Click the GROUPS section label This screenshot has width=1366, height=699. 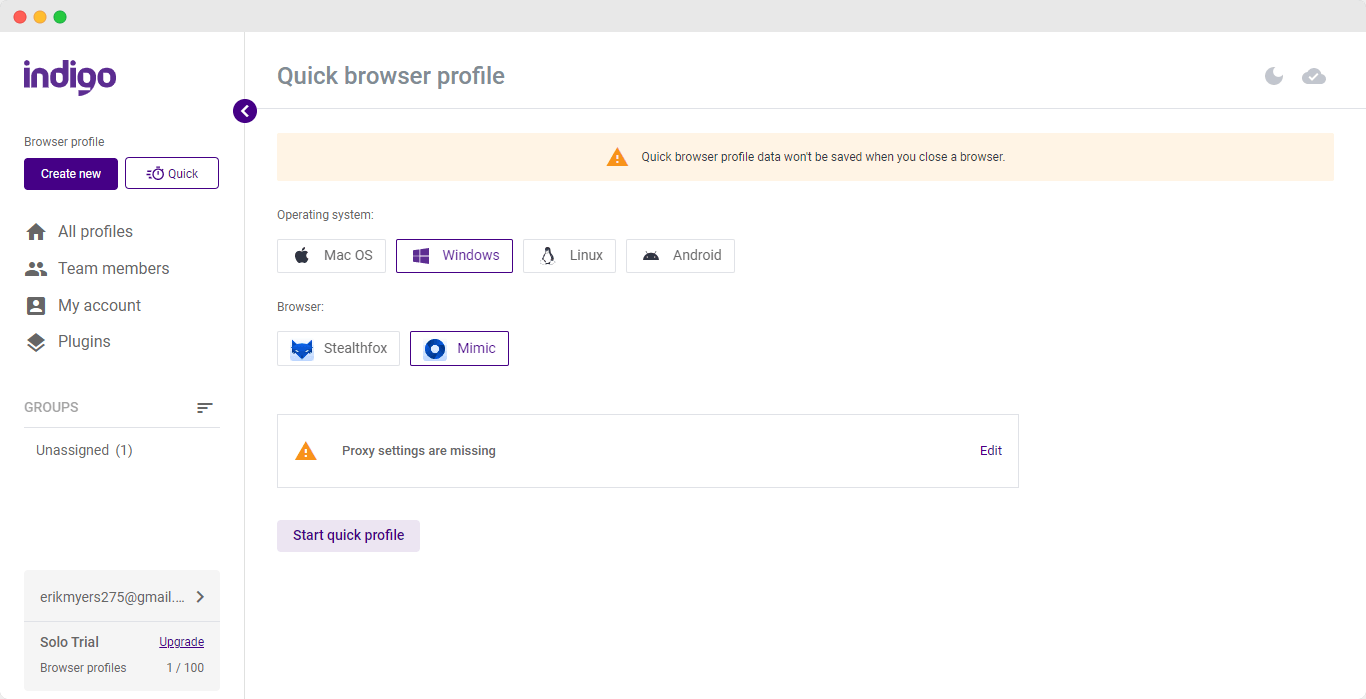pos(51,408)
